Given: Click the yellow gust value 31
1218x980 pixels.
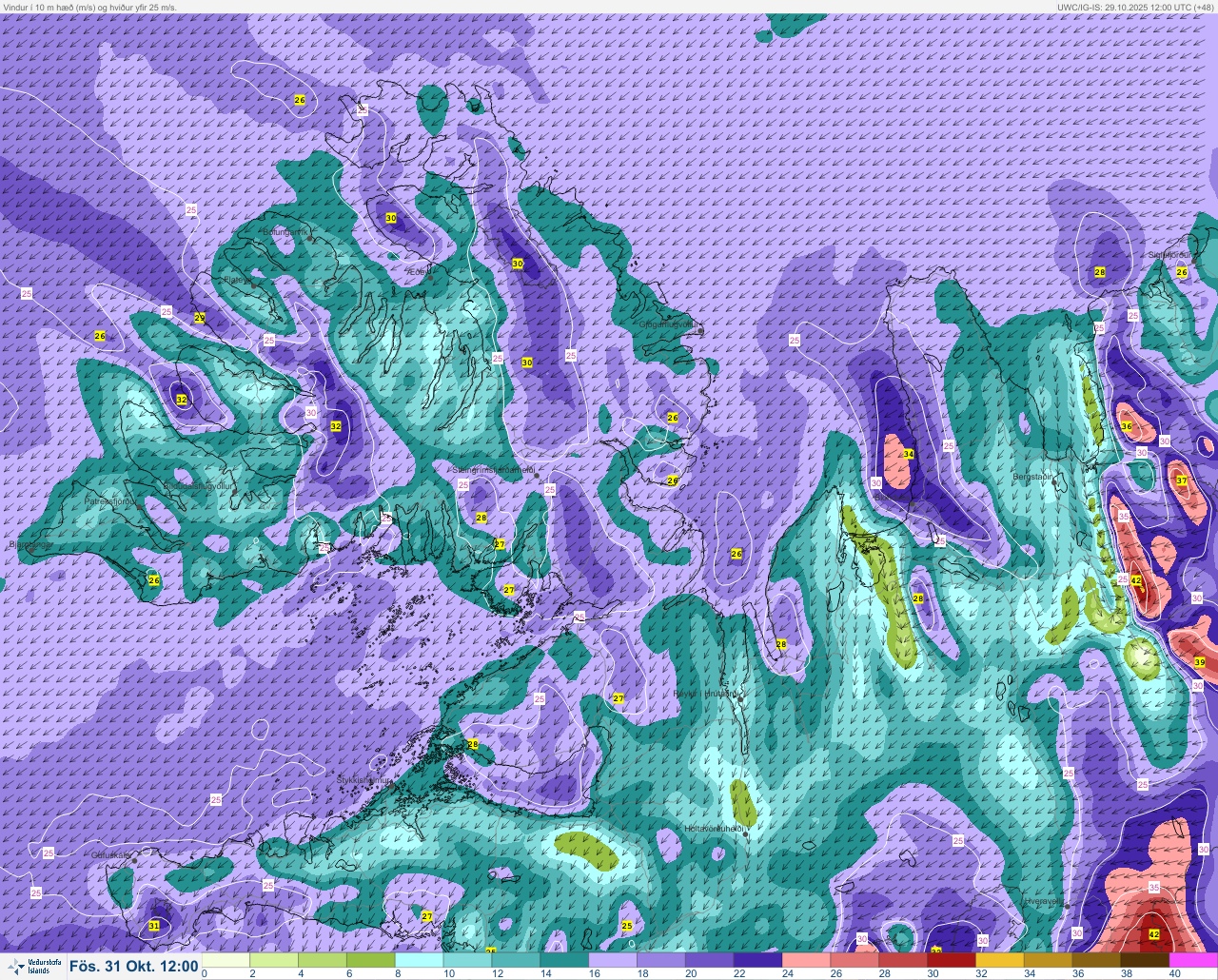Looking at the screenshot, I should [x=154, y=926].
